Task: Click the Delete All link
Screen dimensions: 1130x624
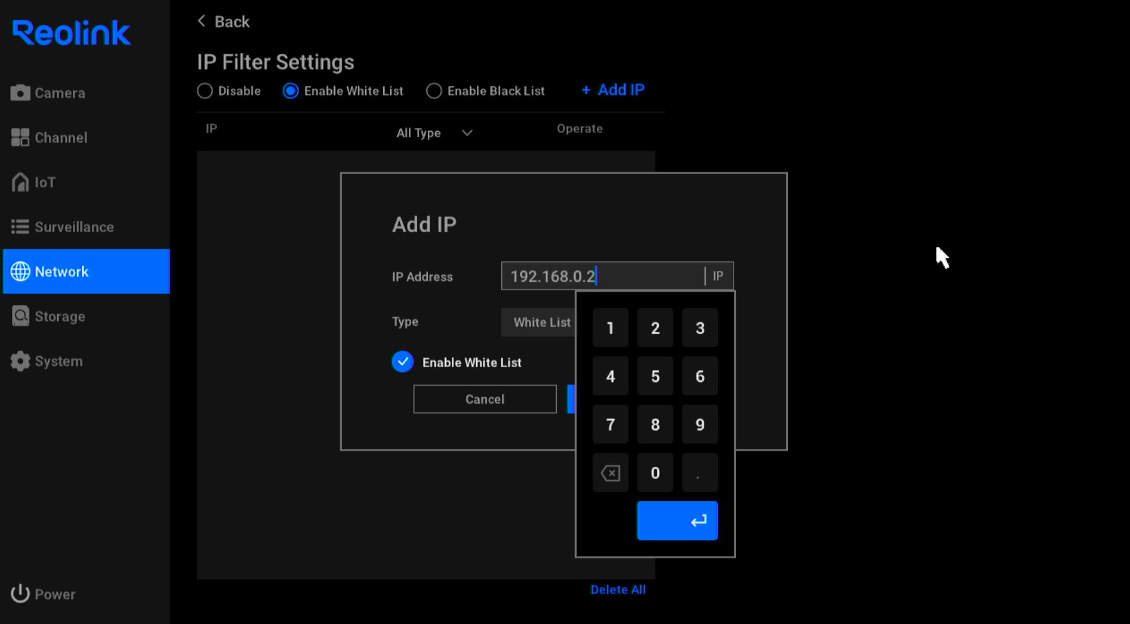Action: 618,589
